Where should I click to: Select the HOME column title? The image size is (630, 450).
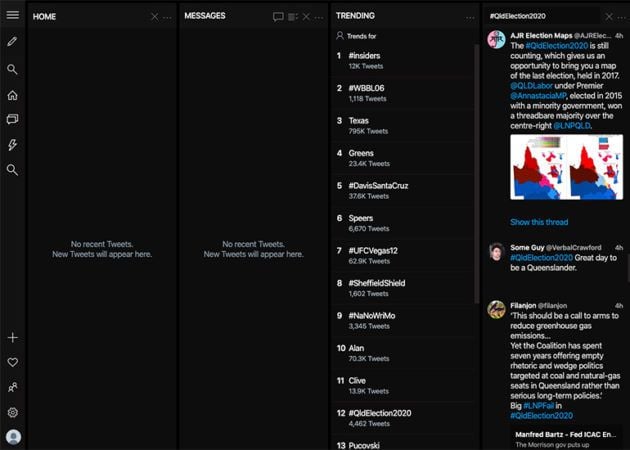(x=44, y=17)
